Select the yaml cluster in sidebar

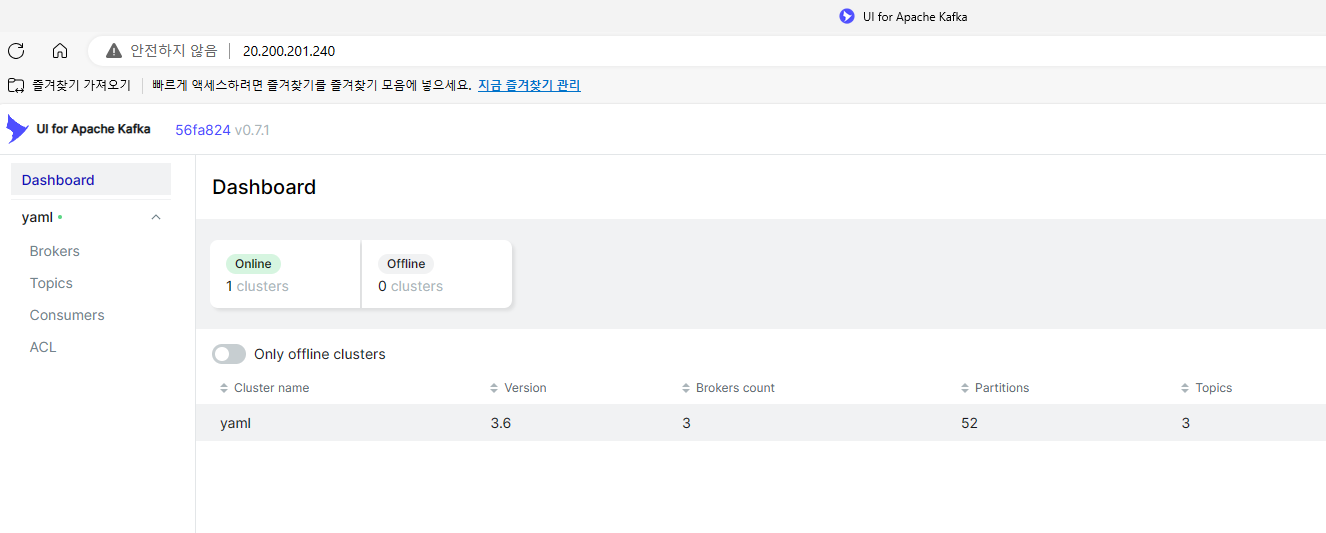[38, 217]
